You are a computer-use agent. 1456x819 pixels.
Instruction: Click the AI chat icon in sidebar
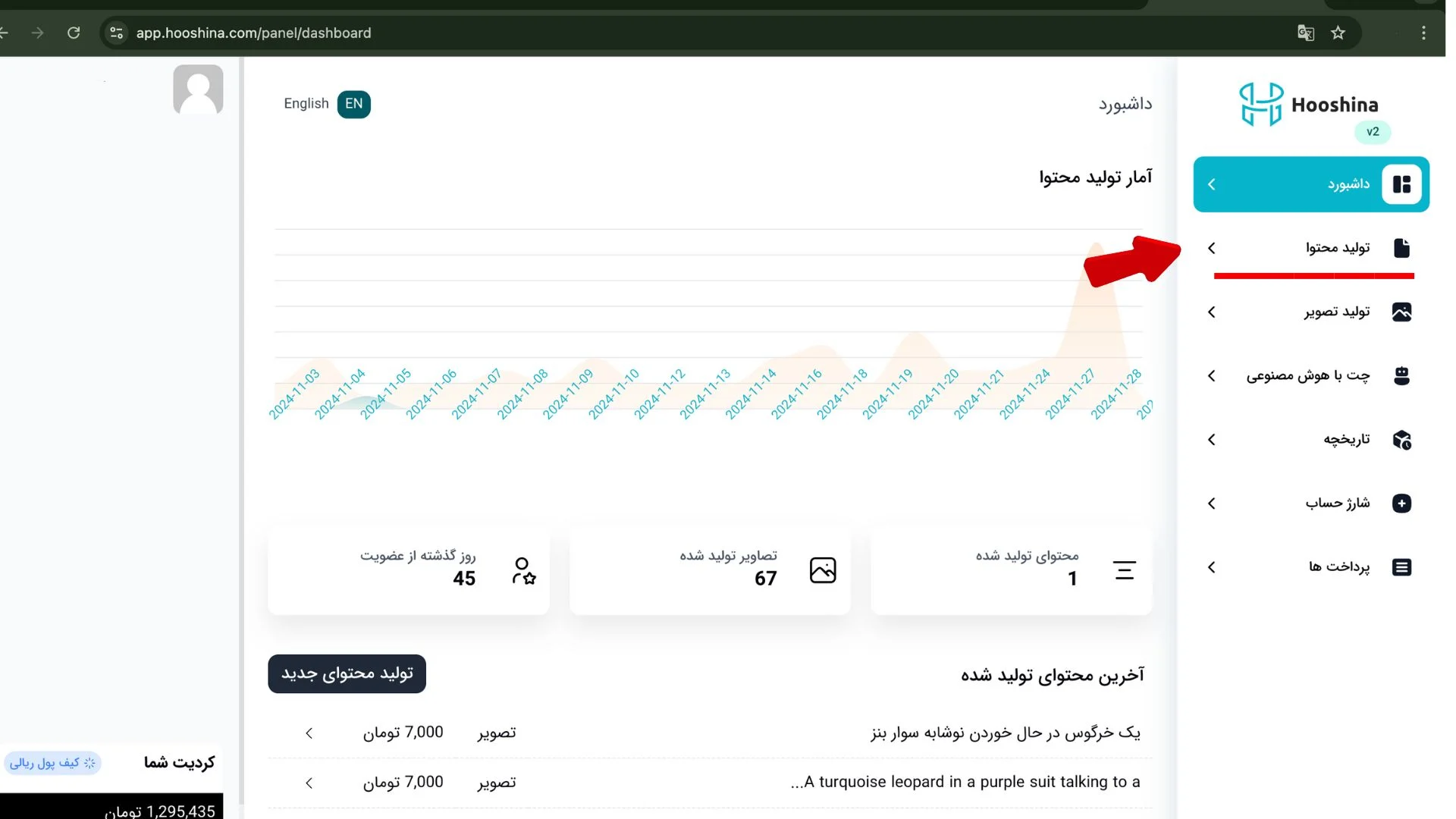tap(1401, 375)
